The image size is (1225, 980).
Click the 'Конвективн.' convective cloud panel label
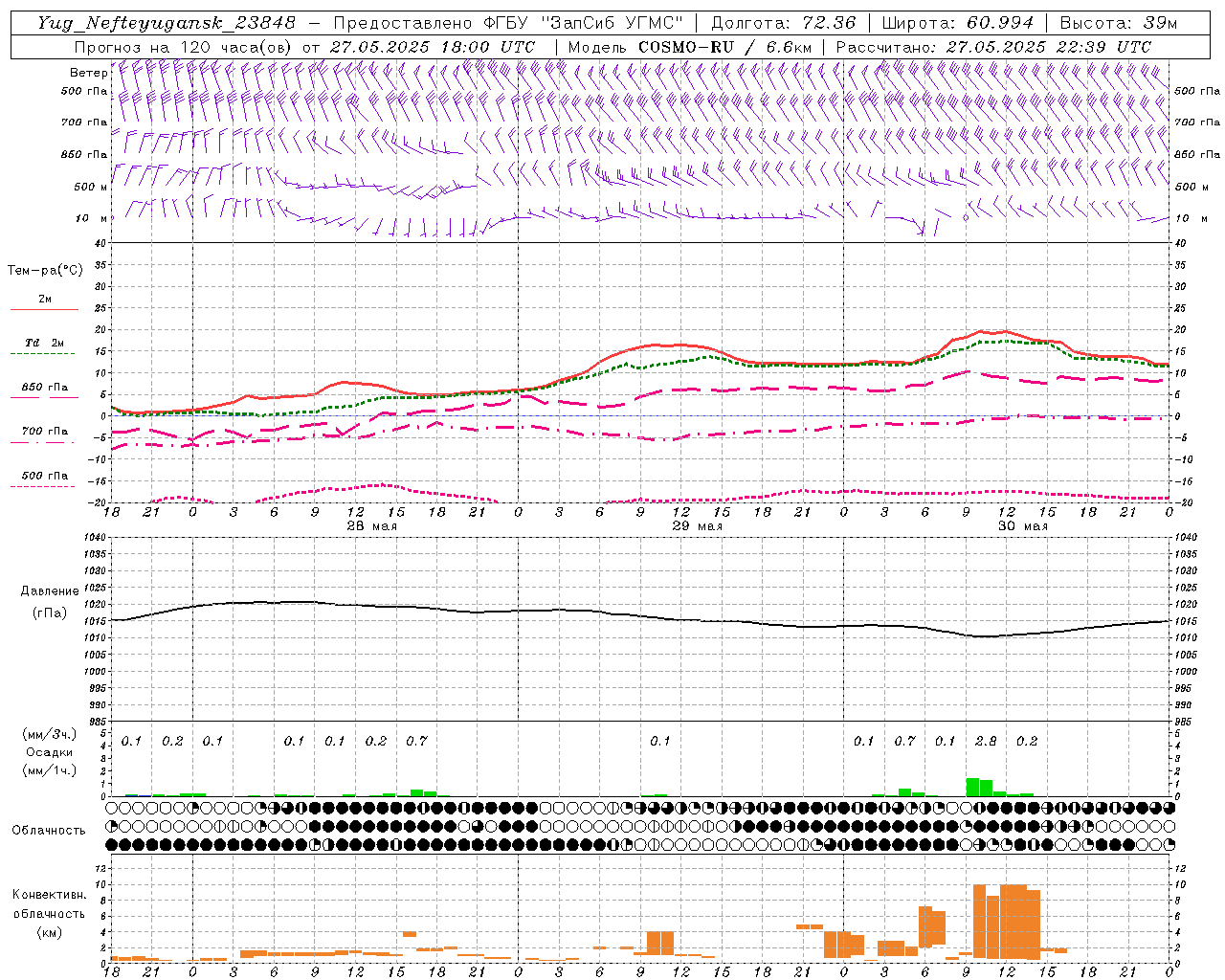(50, 895)
